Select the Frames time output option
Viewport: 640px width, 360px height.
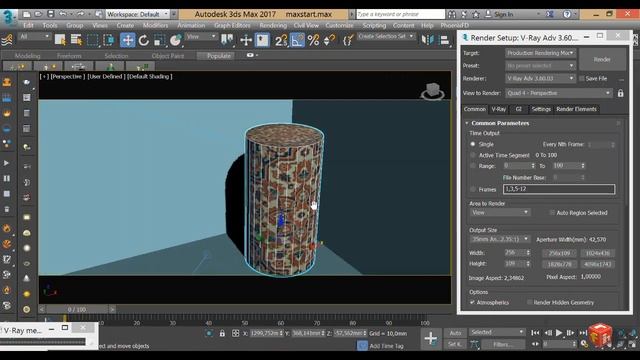[473, 189]
